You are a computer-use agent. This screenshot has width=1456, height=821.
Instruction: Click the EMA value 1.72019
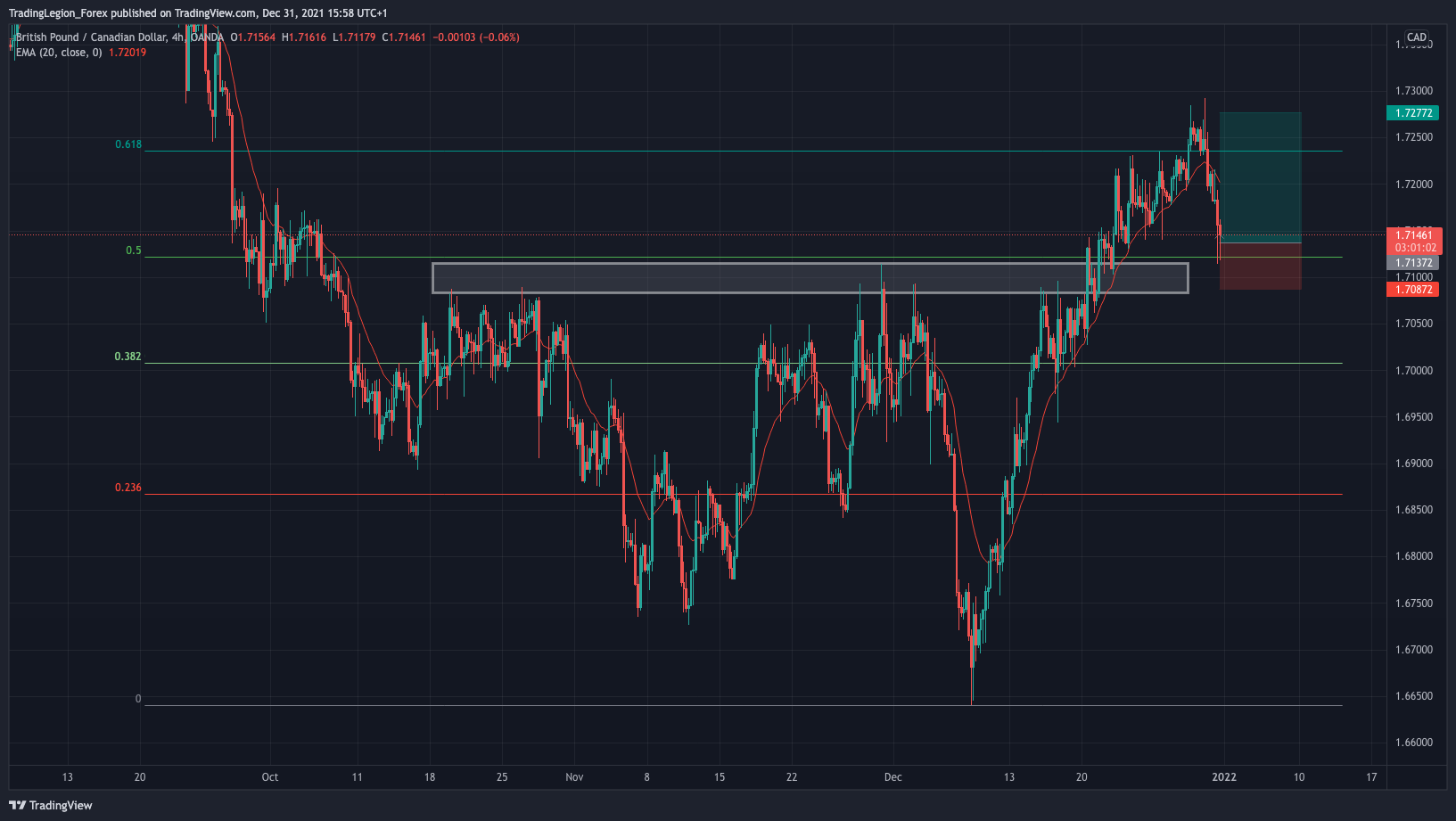coord(128,53)
